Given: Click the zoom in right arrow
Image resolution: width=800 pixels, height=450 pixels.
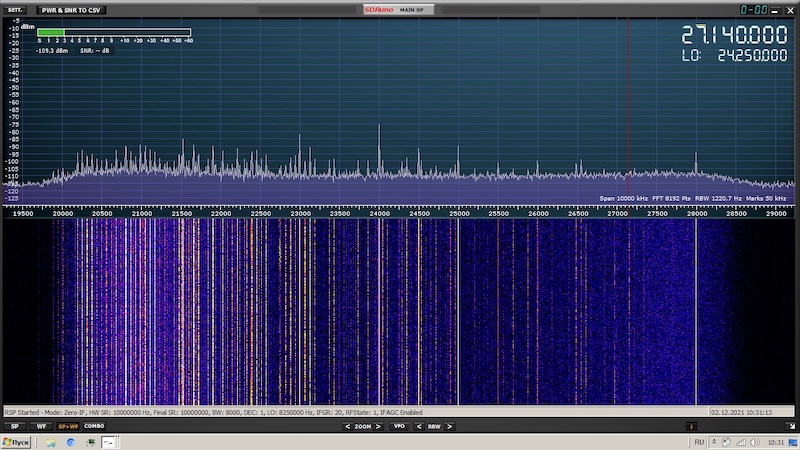Looking at the screenshot, I should click(x=377, y=426).
